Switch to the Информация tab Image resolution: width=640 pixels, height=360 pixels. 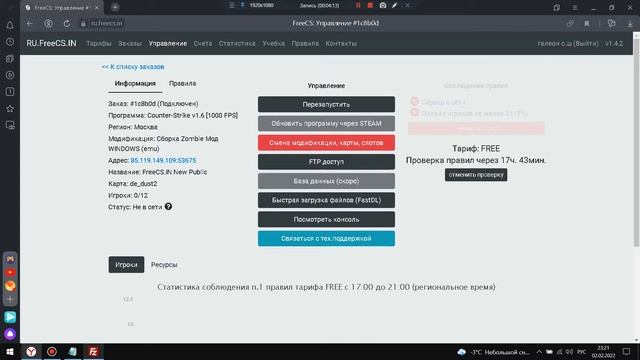tap(135, 83)
